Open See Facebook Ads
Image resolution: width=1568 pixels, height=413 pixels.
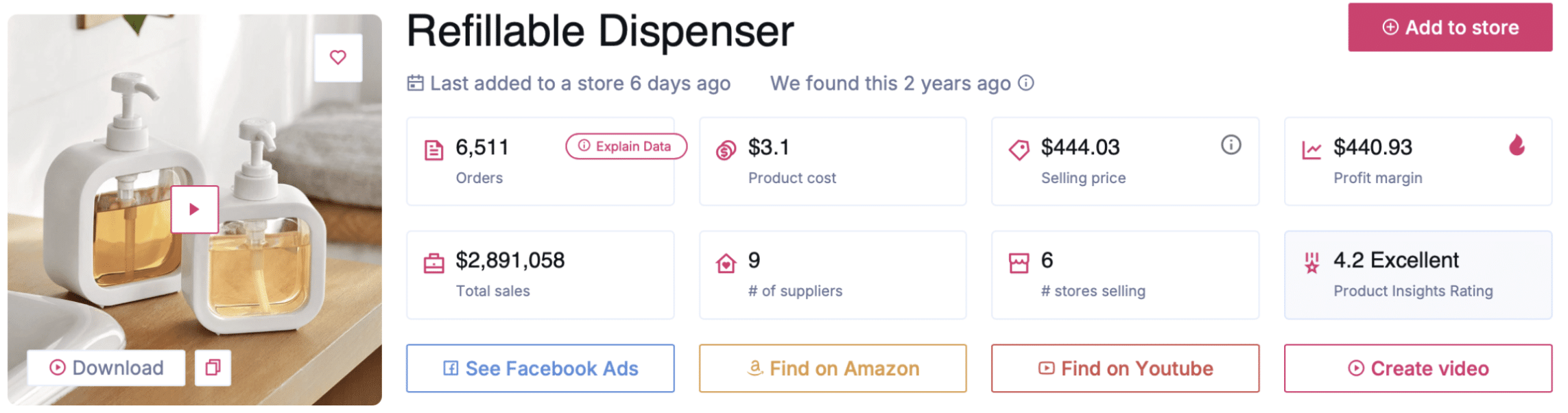(540, 369)
